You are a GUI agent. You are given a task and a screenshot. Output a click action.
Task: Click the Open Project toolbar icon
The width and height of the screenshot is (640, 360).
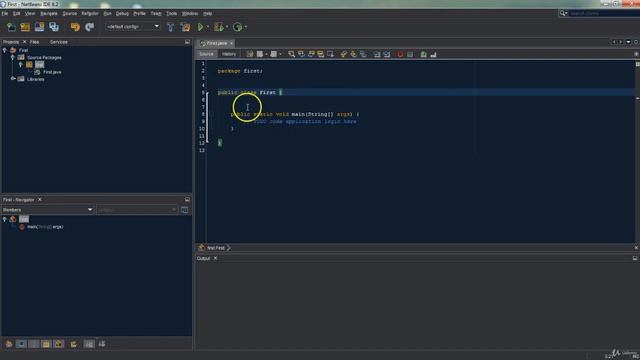[x=40, y=27]
